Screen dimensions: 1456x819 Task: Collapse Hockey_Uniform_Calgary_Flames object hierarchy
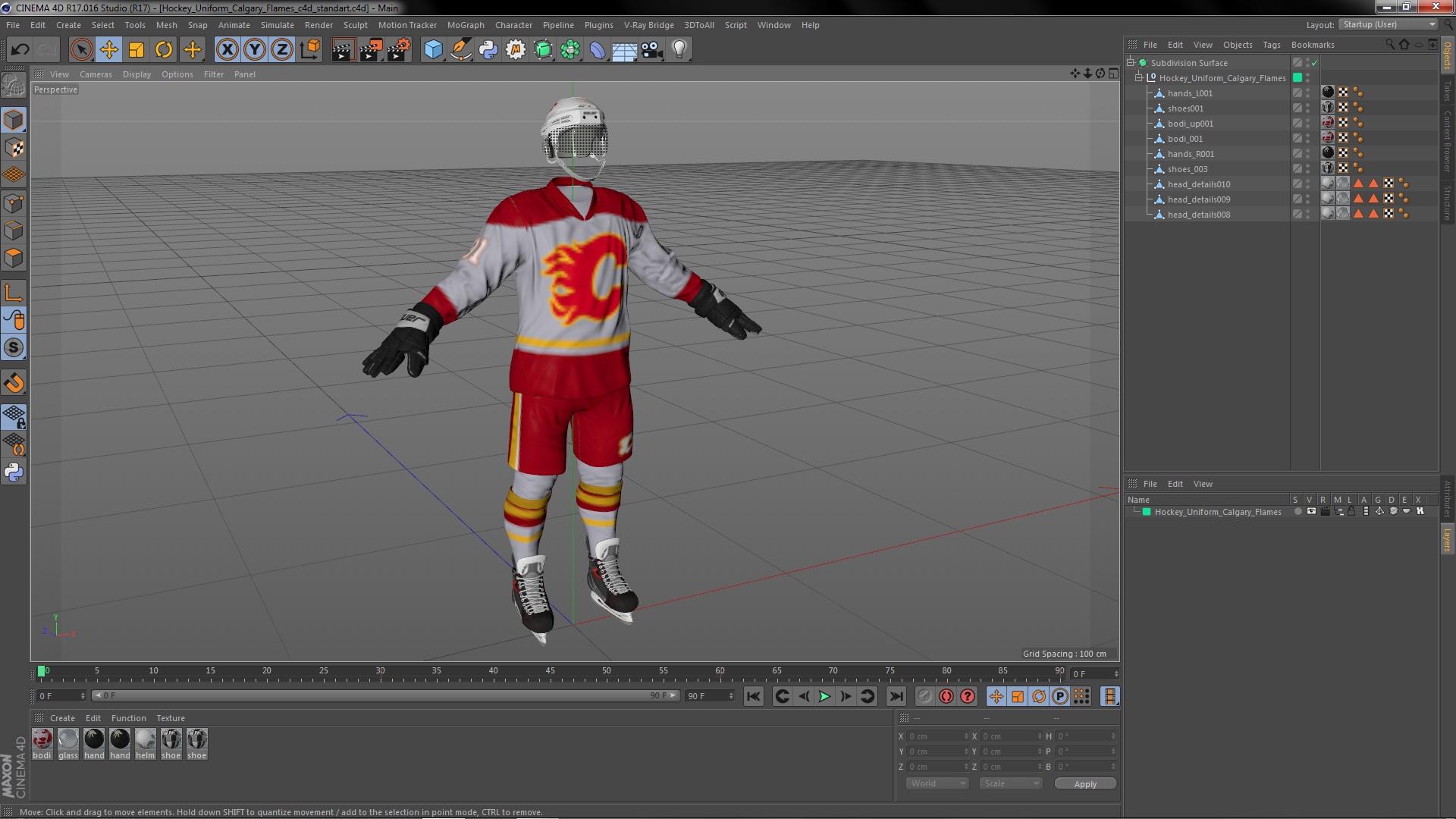[1139, 78]
